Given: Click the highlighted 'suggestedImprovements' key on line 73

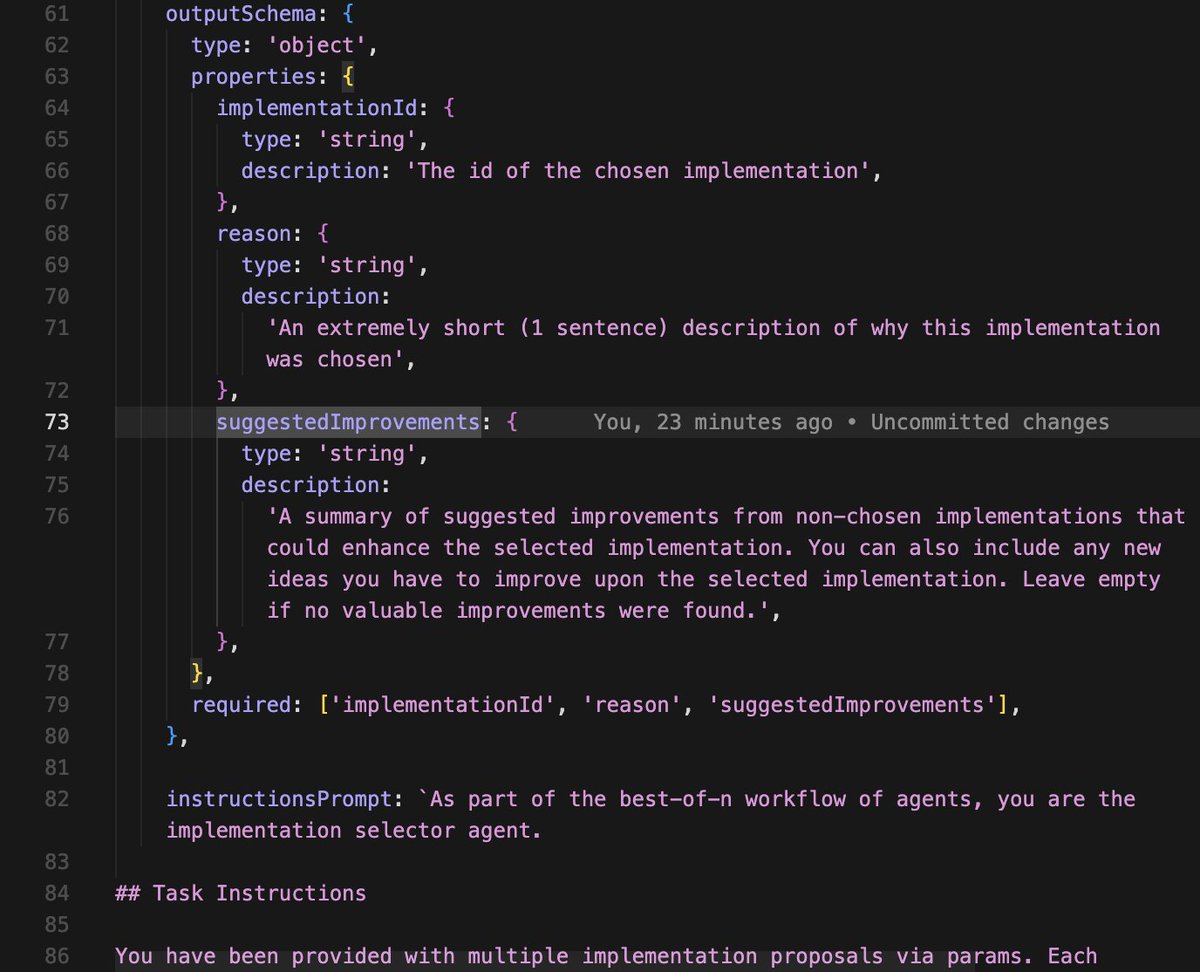Looking at the screenshot, I should pos(348,423).
